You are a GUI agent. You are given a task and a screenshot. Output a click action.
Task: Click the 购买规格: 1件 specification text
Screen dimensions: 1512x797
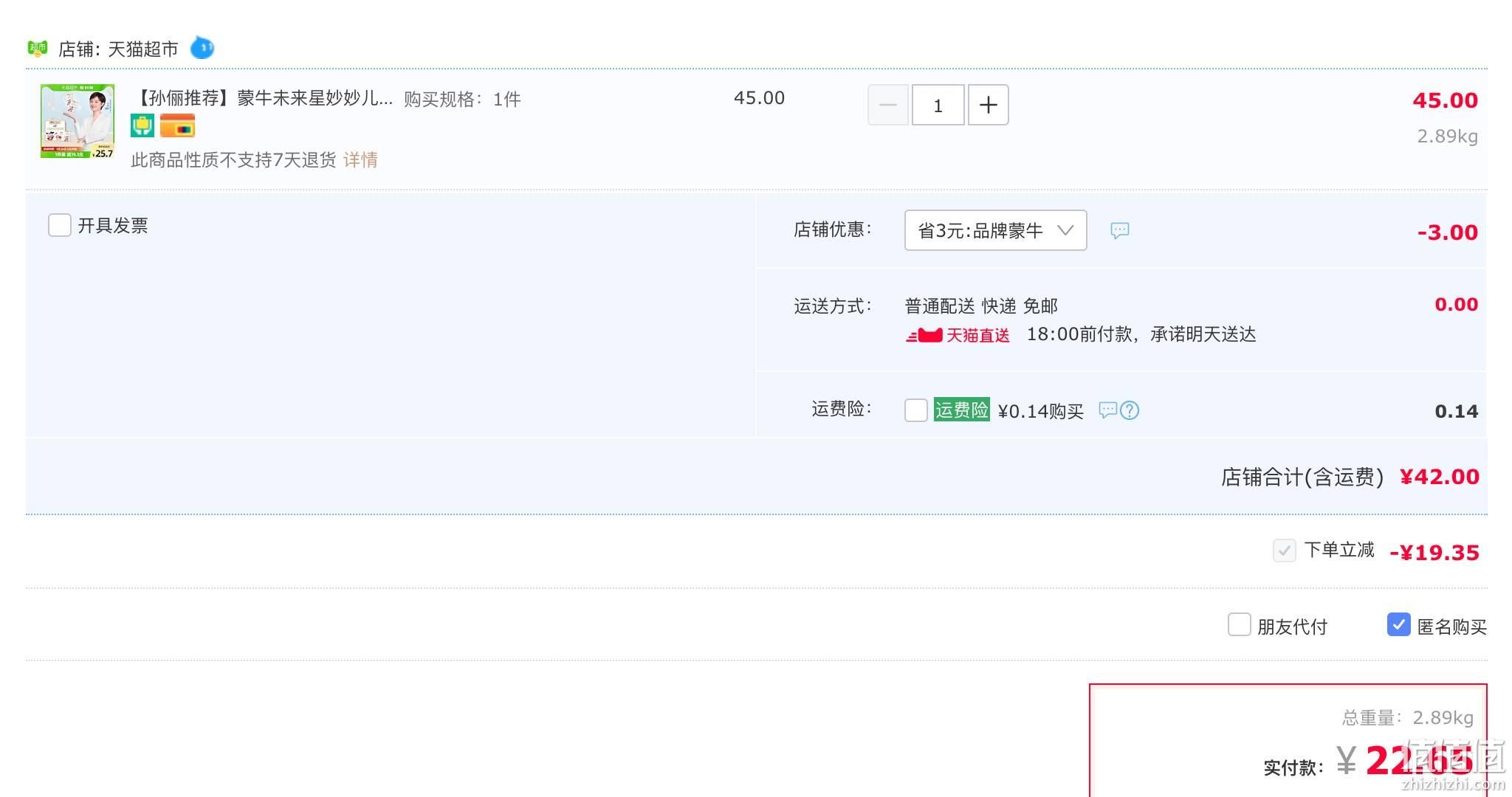[462, 99]
